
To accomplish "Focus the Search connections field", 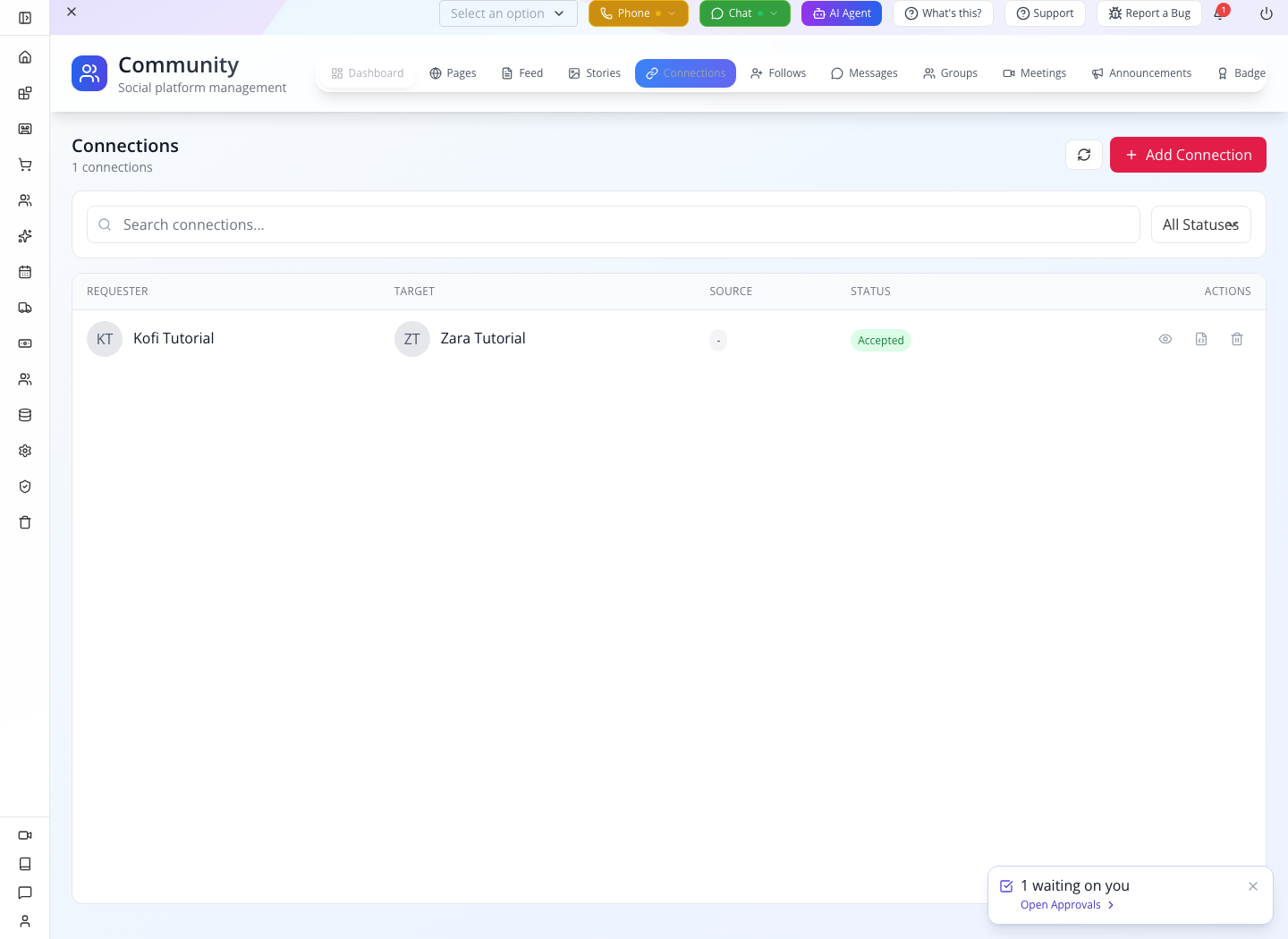I will pyautogui.click(x=614, y=224).
